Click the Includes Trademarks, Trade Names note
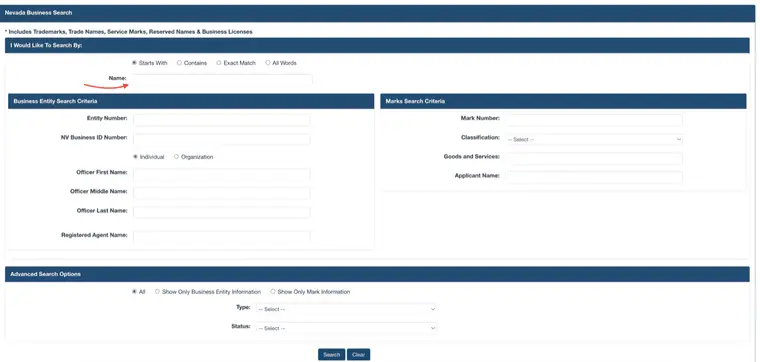This screenshot has height=362, width=760. pyautogui.click(x=128, y=31)
